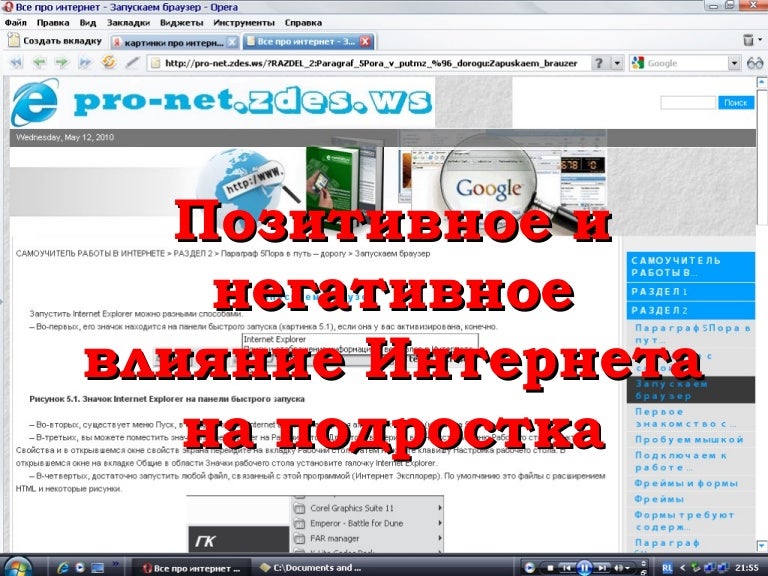Viewport: 768px width, 576px height.
Task: Click the 'Поиск' button on the website
Action: coord(736,102)
